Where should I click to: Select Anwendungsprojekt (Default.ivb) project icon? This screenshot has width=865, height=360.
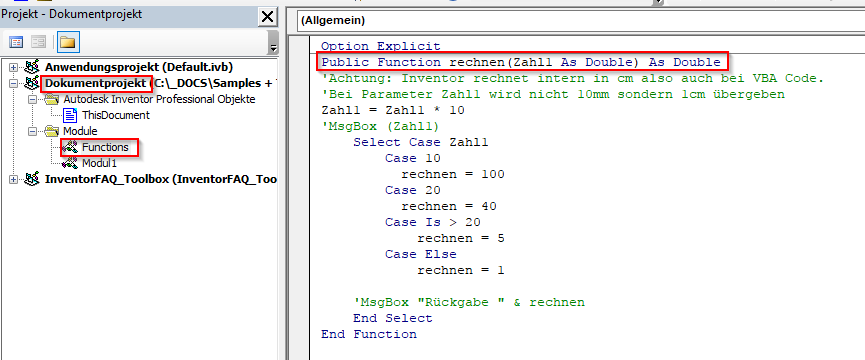(32, 68)
